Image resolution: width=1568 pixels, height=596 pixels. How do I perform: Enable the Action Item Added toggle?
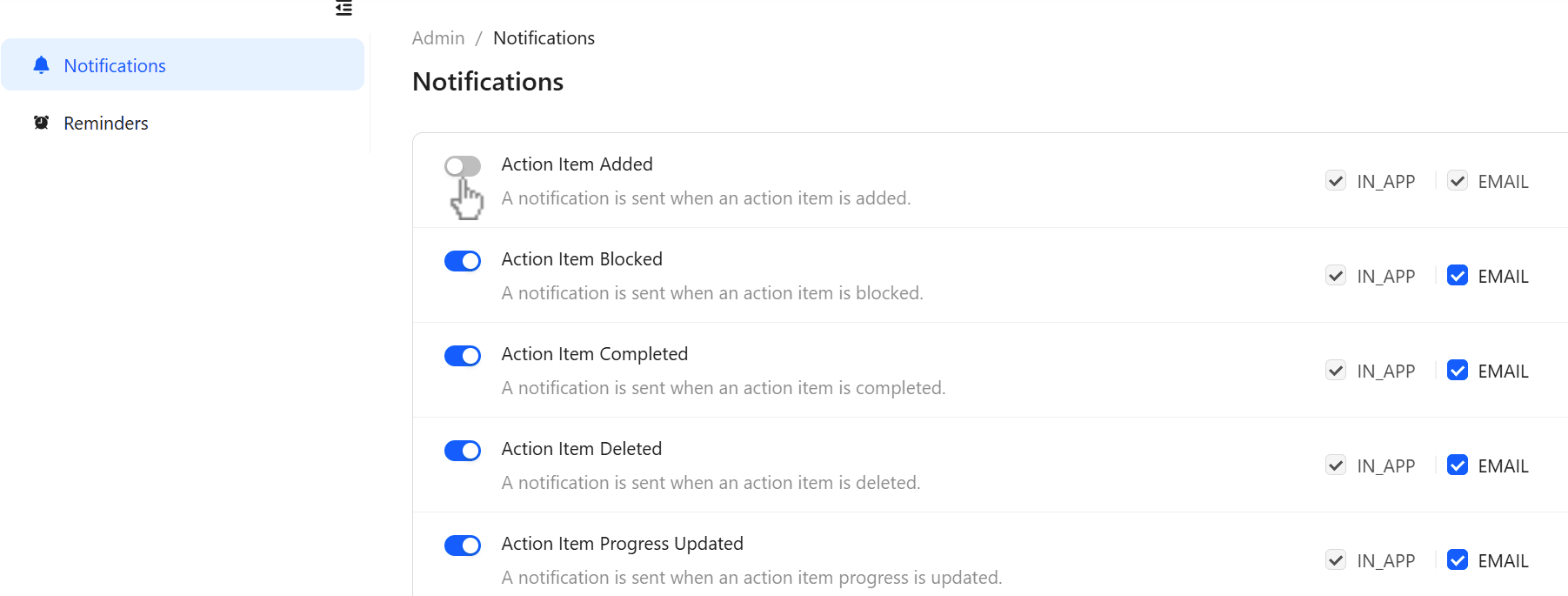tap(462, 165)
